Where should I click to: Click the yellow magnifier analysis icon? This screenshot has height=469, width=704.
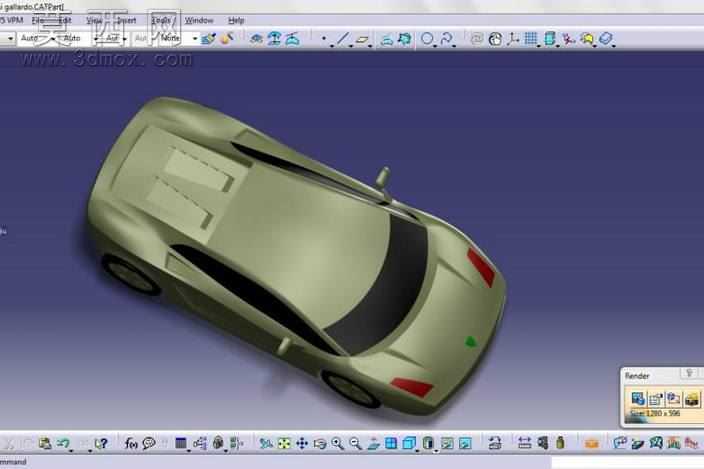pyautogui.click(x=587, y=39)
